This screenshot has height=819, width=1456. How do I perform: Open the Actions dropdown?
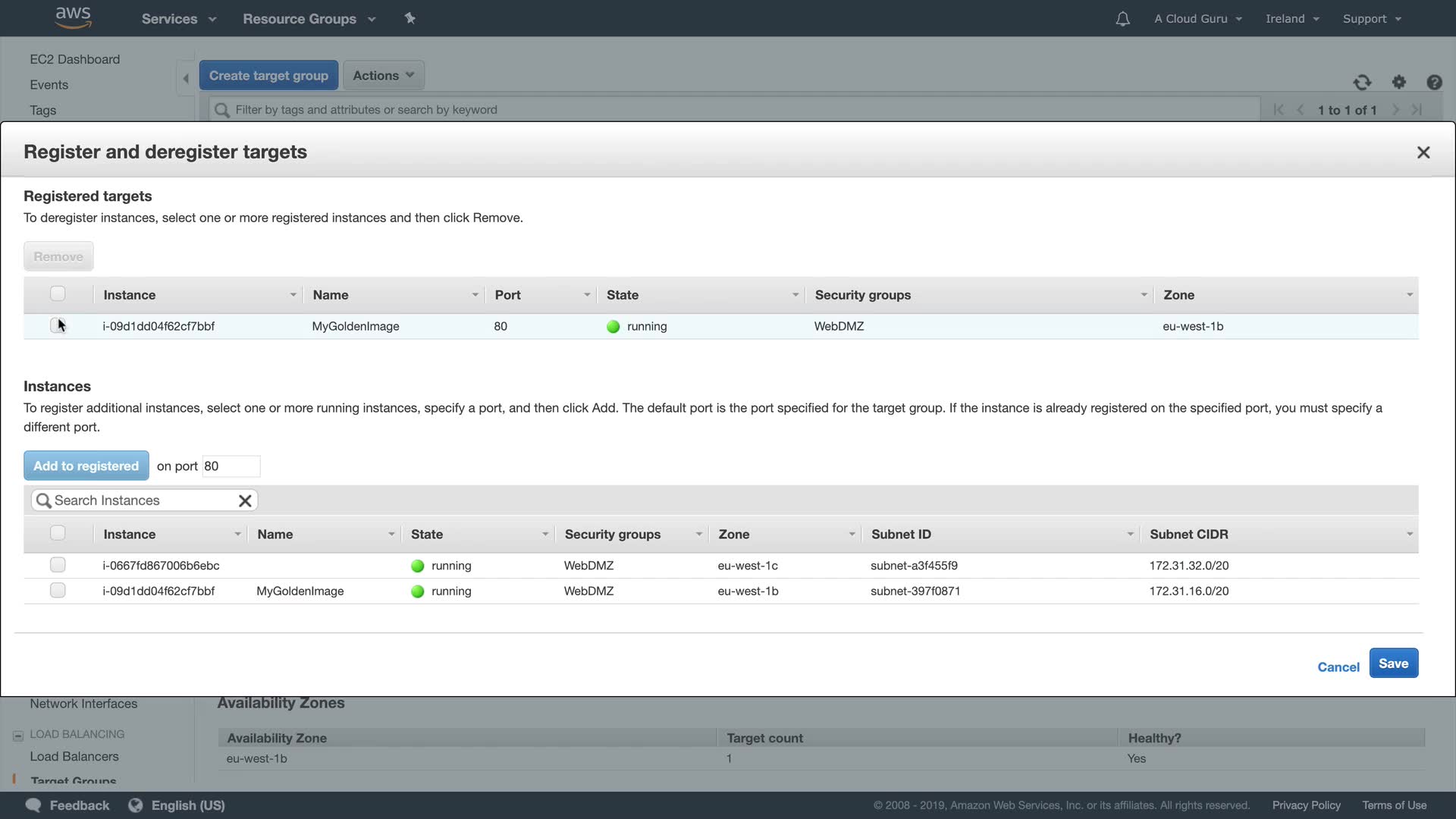point(383,75)
